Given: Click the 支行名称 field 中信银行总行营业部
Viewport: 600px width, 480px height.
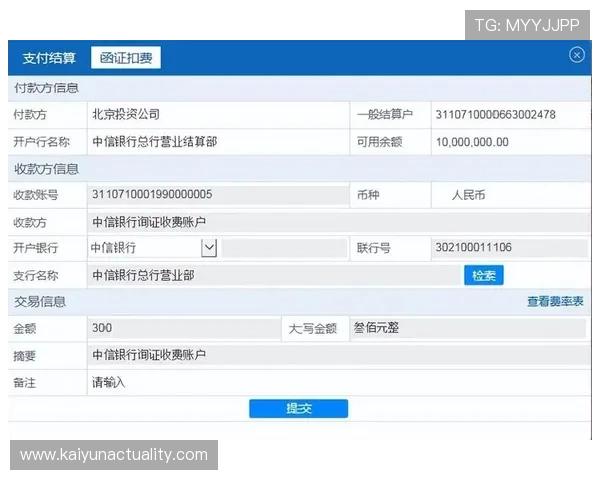Looking at the screenshot, I should (275, 275).
